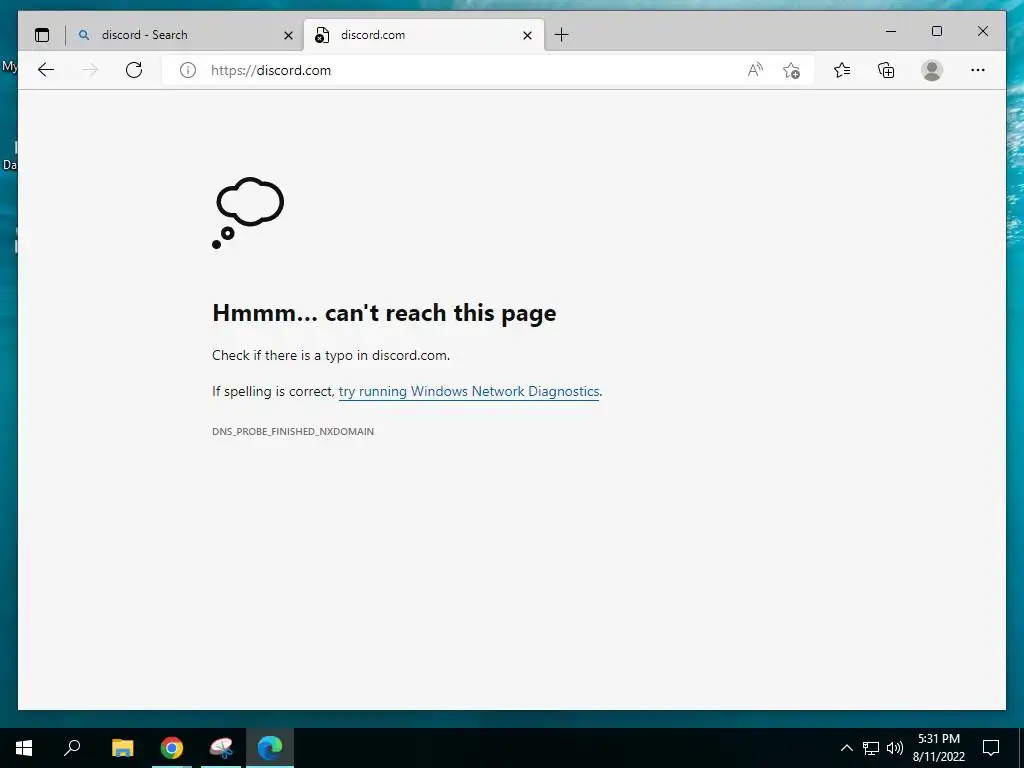1024x768 pixels.
Task: Try running Windows Network Diagnostics link
Action: click(469, 391)
